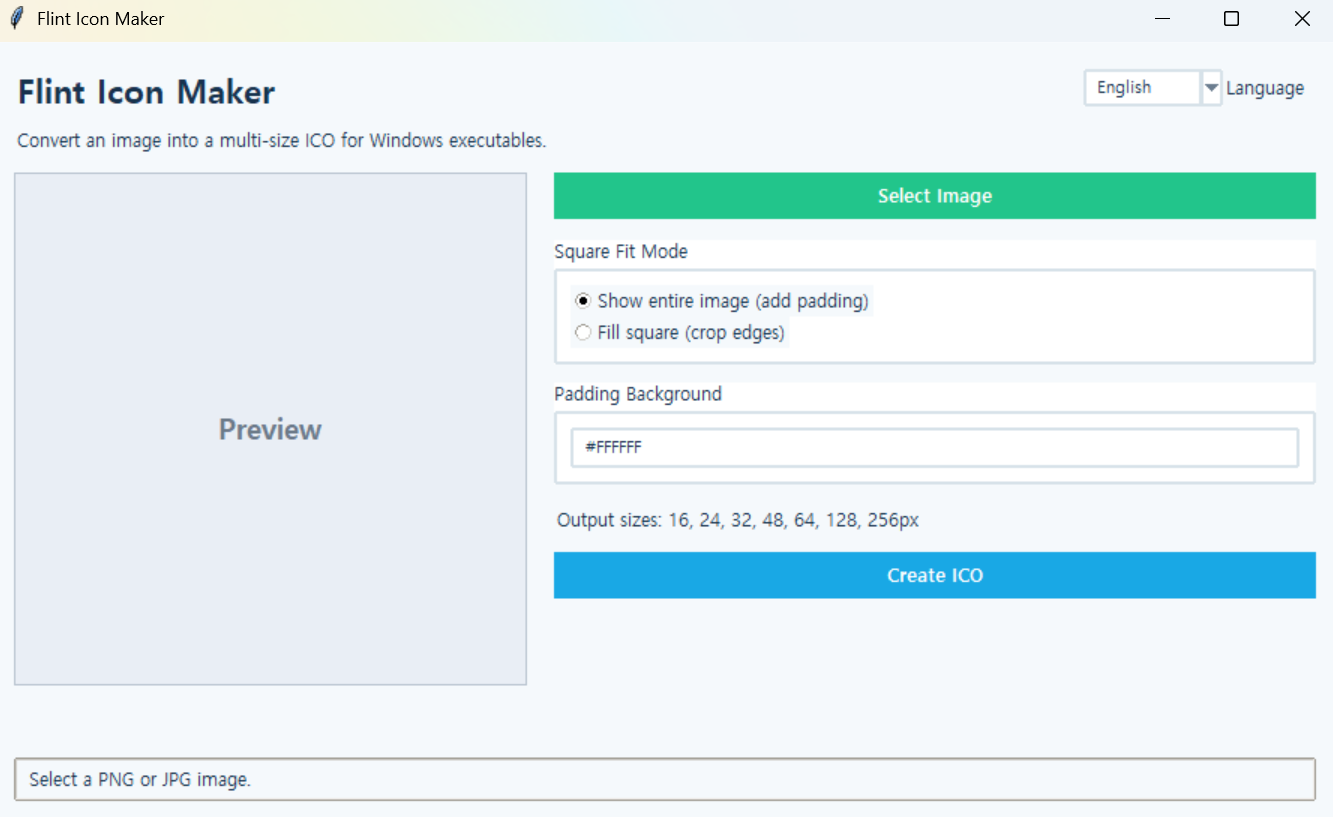Image resolution: width=1333 pixels, height=817 pixels.
Task: Click the window title bar text
Action: [x=101, y=19]
